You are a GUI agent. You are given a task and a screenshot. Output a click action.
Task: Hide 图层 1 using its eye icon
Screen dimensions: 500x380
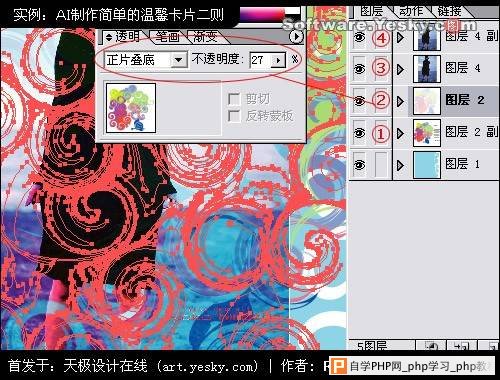point(359,165)
